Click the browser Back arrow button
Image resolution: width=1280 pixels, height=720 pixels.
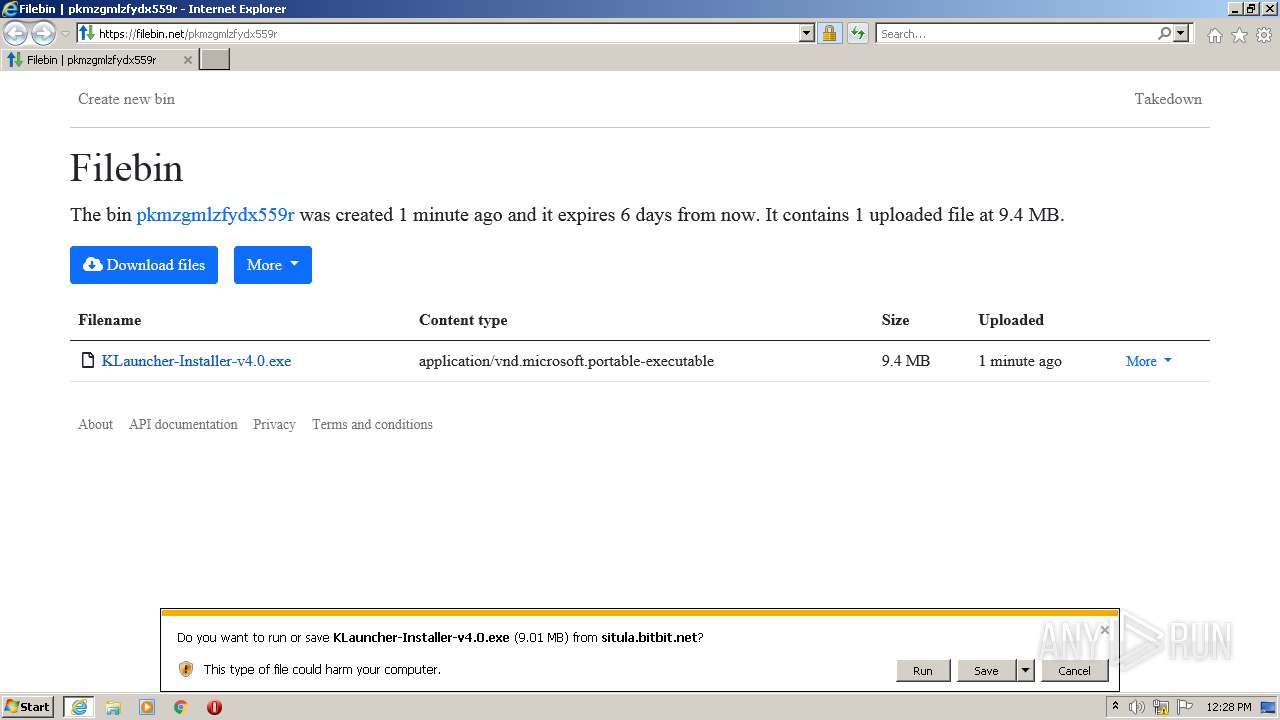point(16,33)
